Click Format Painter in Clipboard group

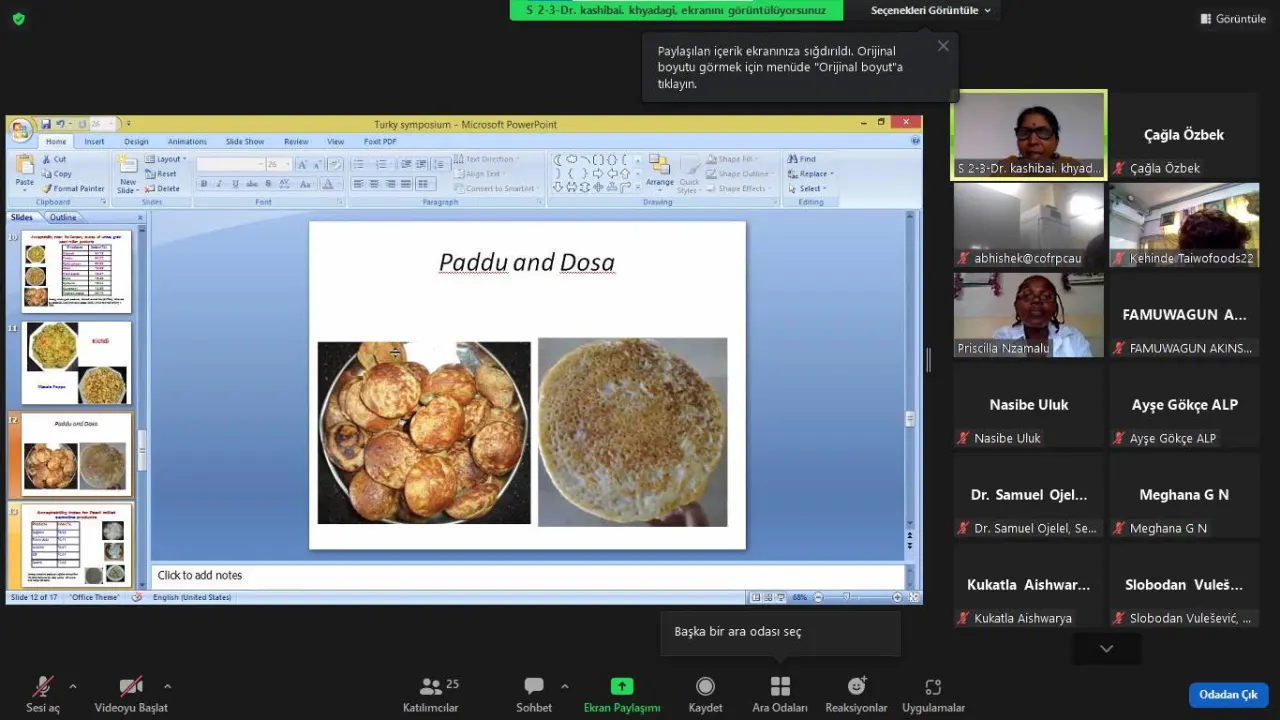point(73,188)
